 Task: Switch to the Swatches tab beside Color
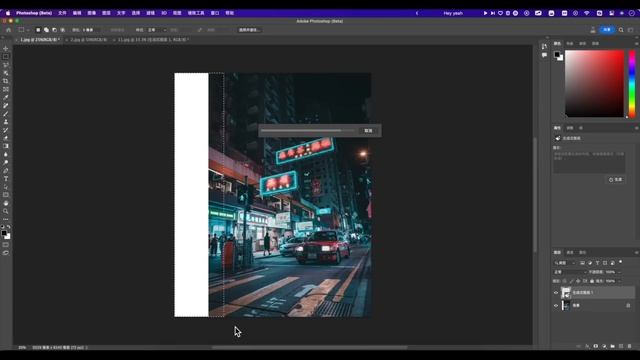[x=570, y=43]
